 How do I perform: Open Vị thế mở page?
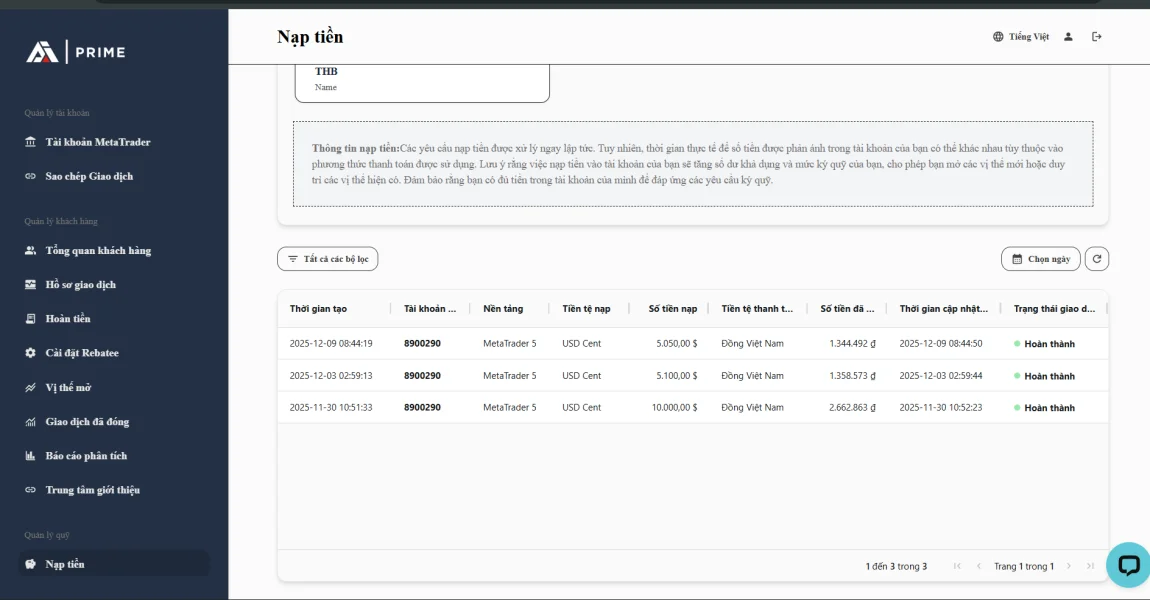[x=68, y=387]
